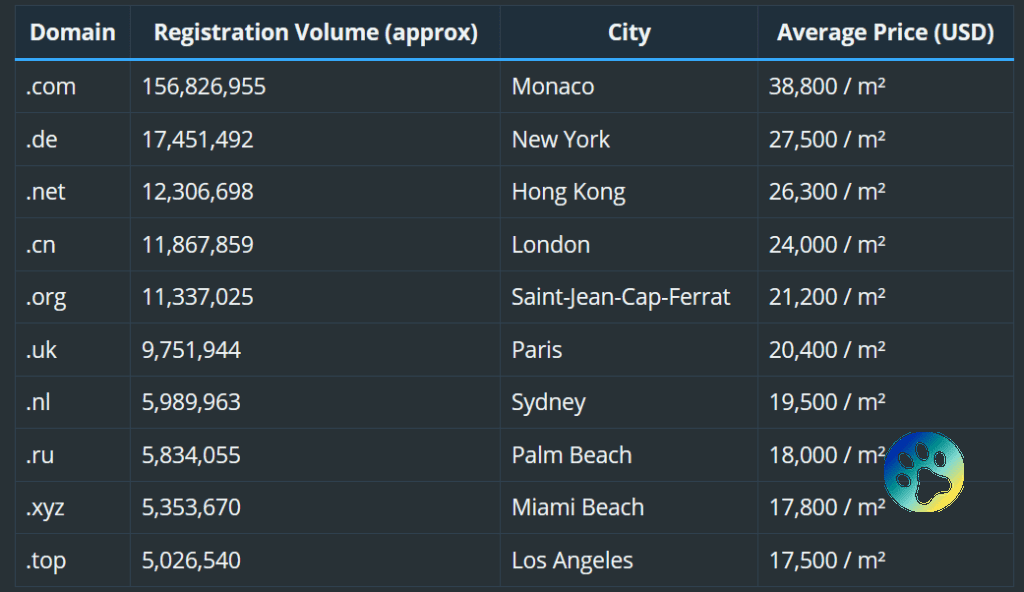The width and height of the screenshot is (1024, 592).
Task: Select the 24,000 / m² price cell
Action: [x=827, y=245]
